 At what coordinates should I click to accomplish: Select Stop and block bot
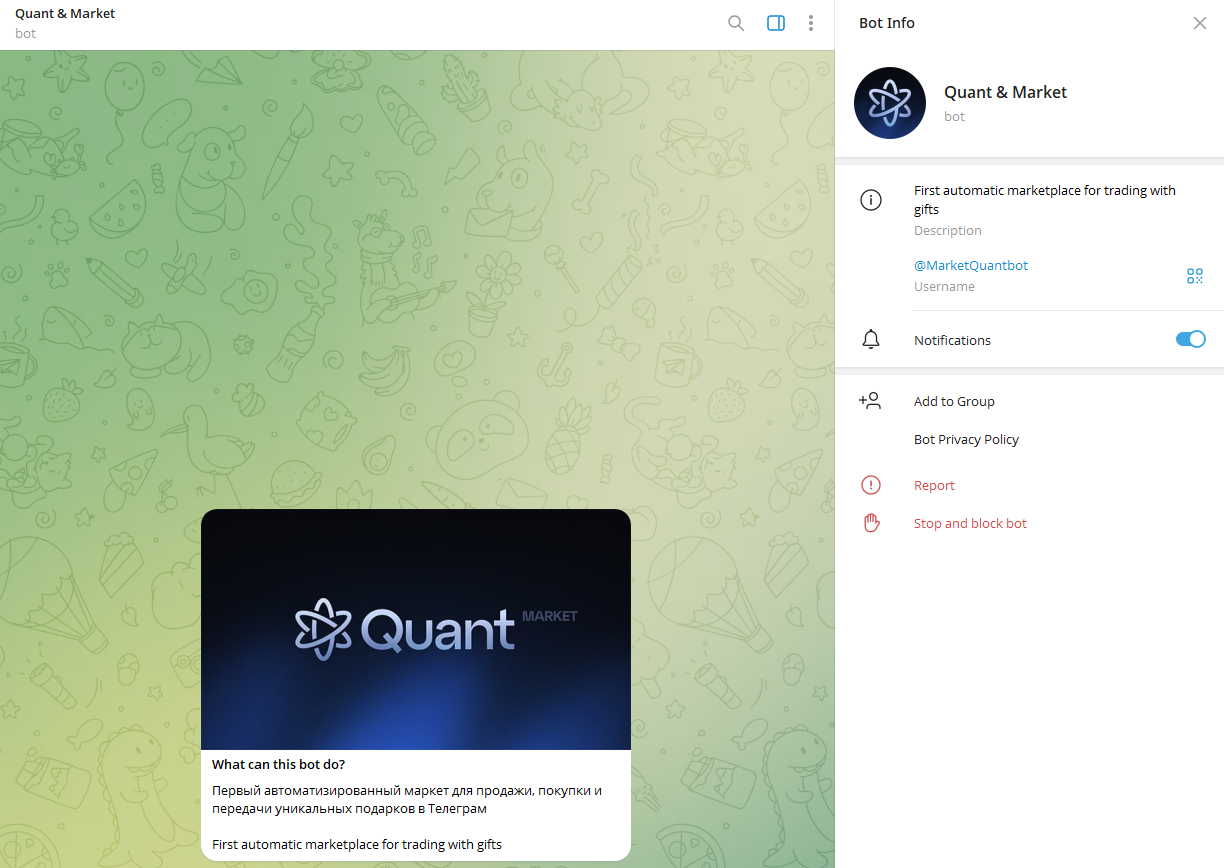coord(970,523)
